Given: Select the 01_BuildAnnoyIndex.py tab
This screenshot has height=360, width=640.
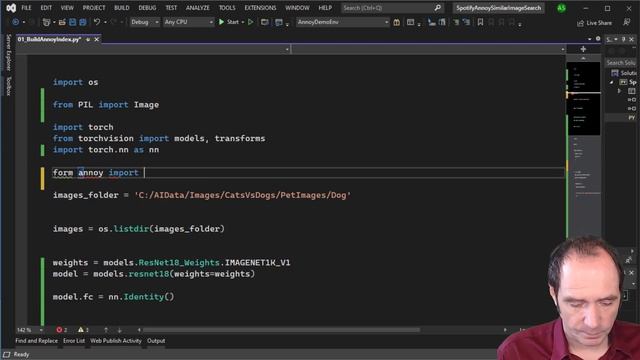Looking at the screenshot, I should 49,40.
